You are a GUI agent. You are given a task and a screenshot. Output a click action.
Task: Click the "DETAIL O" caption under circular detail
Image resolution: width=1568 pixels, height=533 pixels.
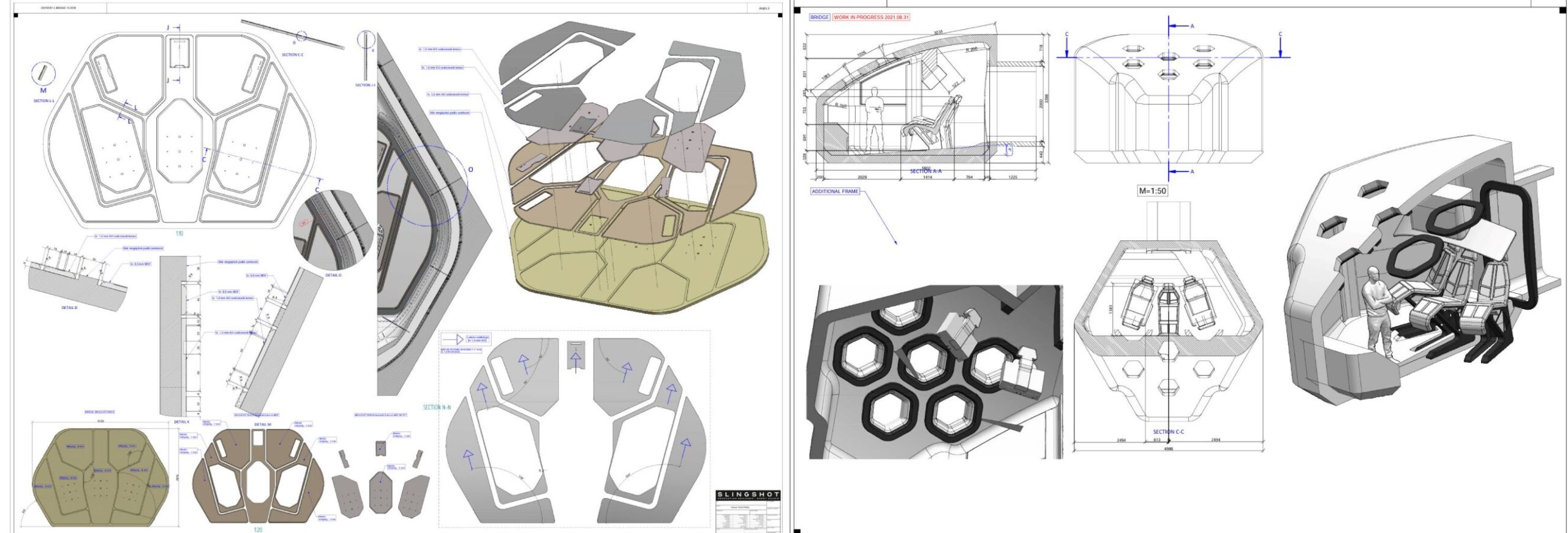(333, 275)
